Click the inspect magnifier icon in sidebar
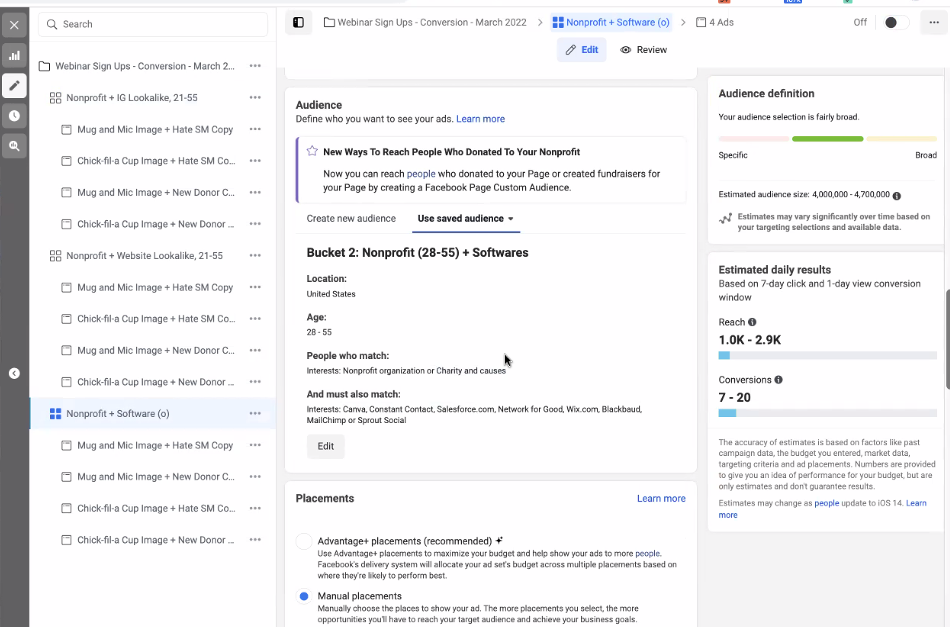 pos(14,146)
